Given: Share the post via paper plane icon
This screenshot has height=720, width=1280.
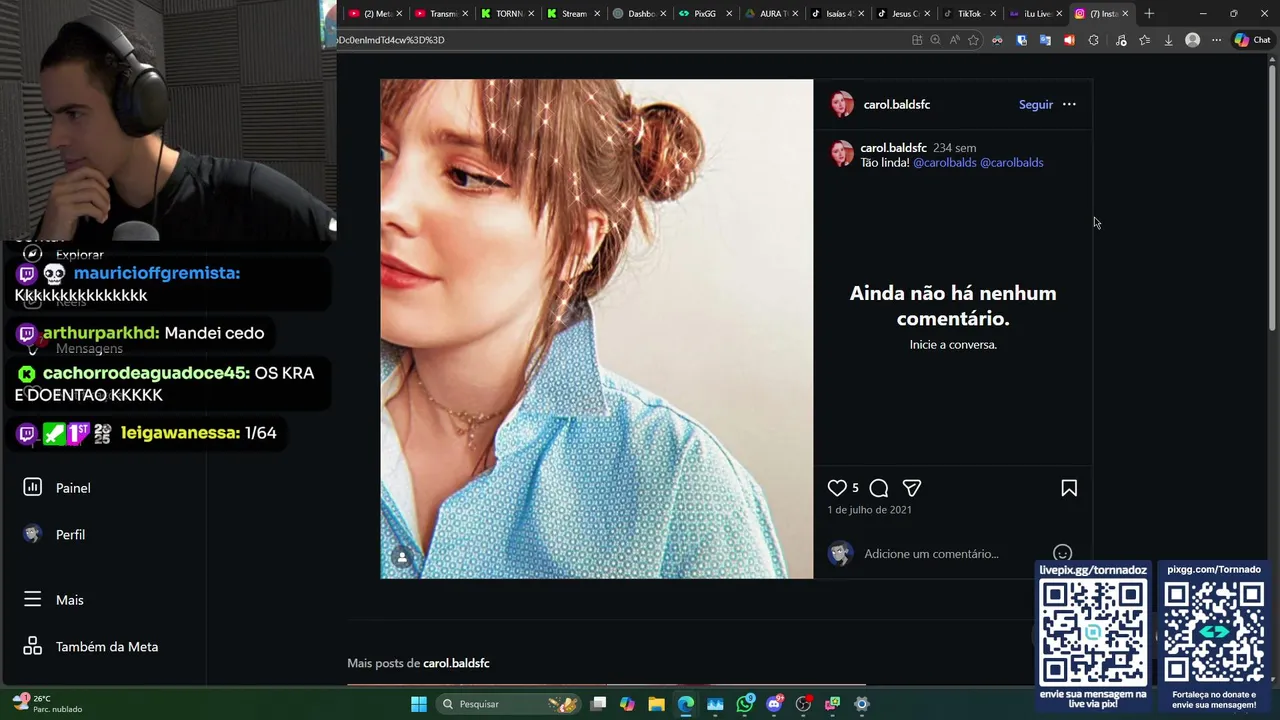Looking at the screenshot, I should tap(912, 488).
